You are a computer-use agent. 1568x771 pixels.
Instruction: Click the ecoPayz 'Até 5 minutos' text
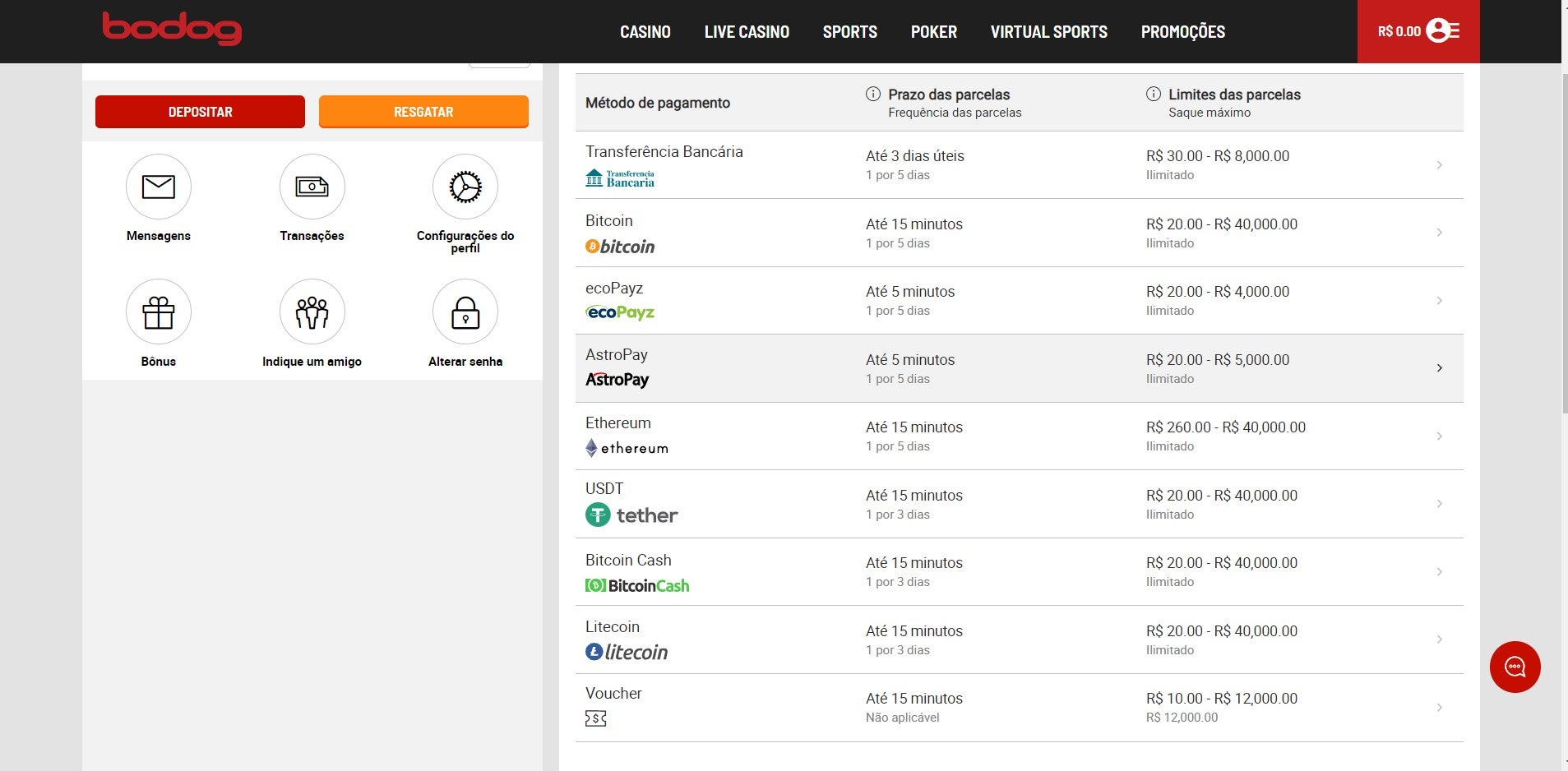pos(910,292)
